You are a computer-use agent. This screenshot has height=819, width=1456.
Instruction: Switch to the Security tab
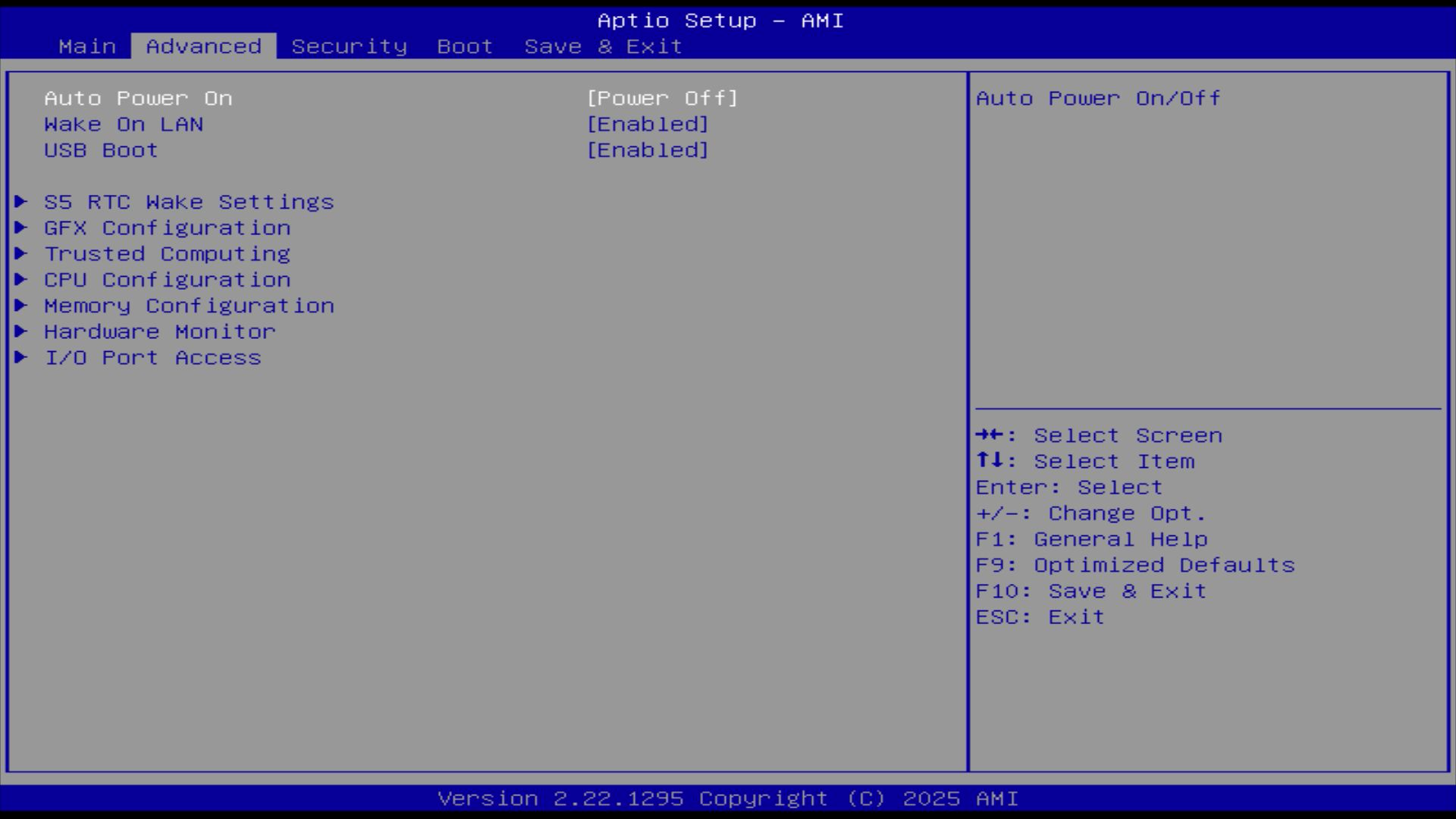click(x=349, y=46)
